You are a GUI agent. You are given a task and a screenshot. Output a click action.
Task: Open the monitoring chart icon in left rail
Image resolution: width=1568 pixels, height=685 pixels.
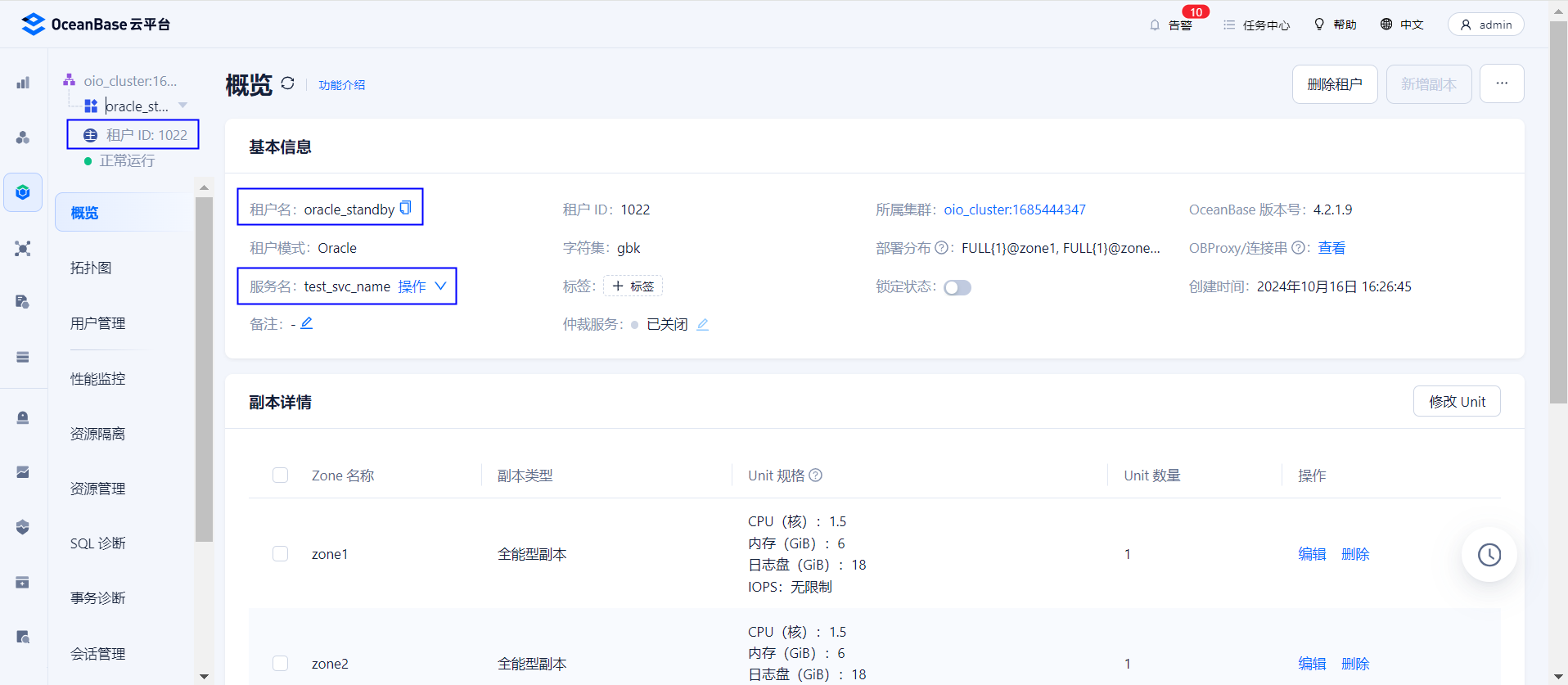pos(23,472)
